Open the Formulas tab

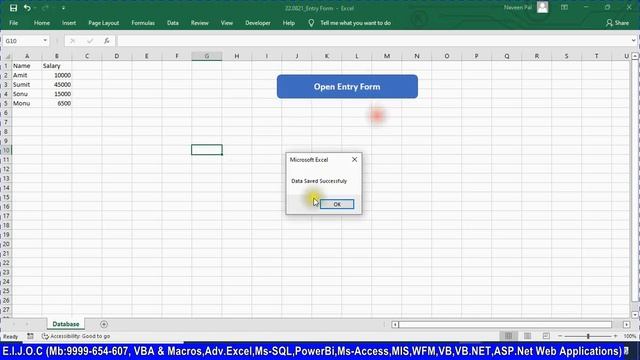pos(143,23)
